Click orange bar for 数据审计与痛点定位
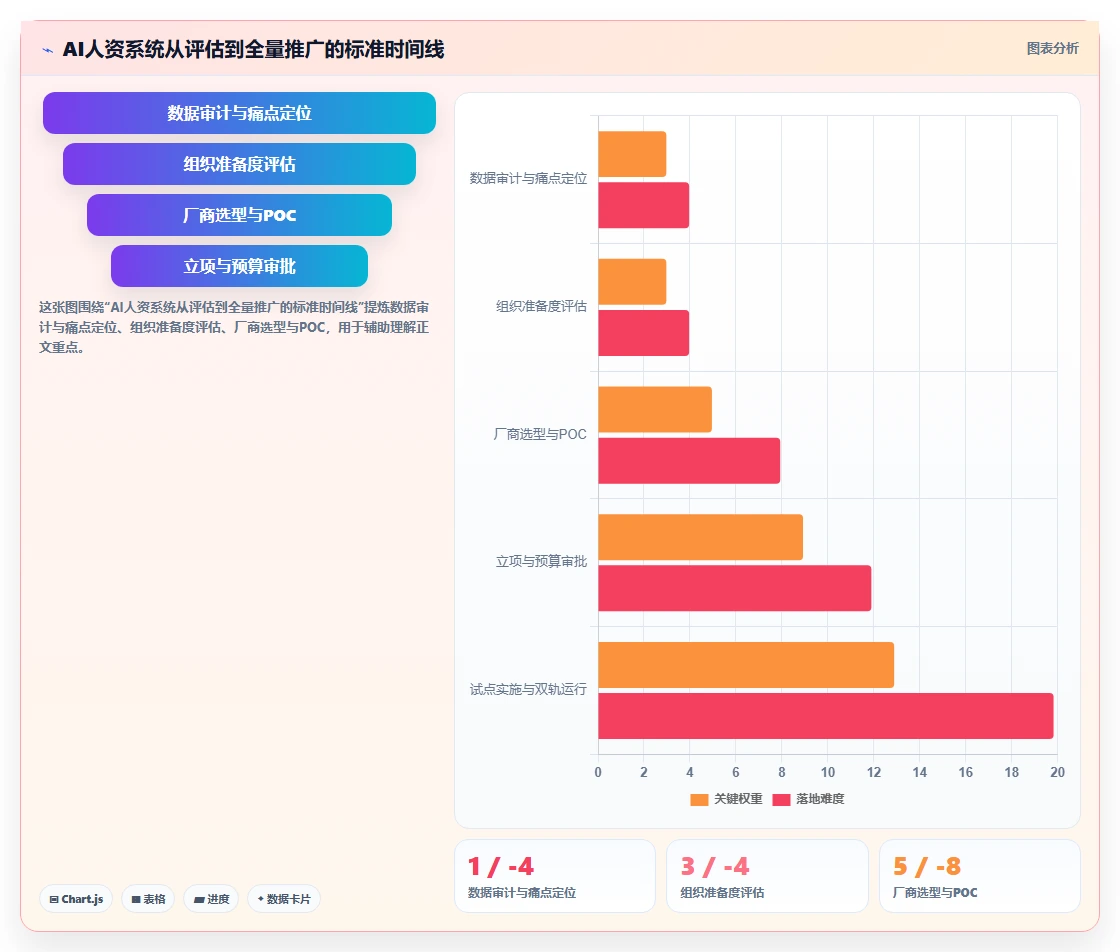 click(632, 154)
